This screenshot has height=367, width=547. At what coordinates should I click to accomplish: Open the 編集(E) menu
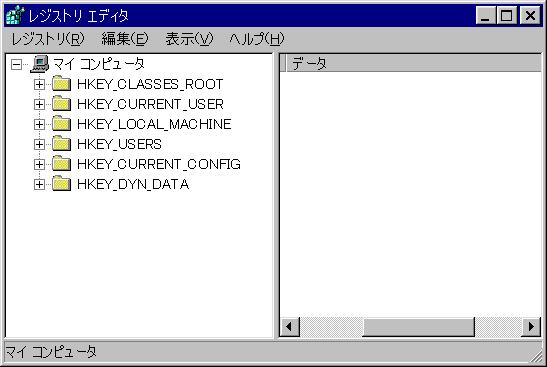coord(125,39)
